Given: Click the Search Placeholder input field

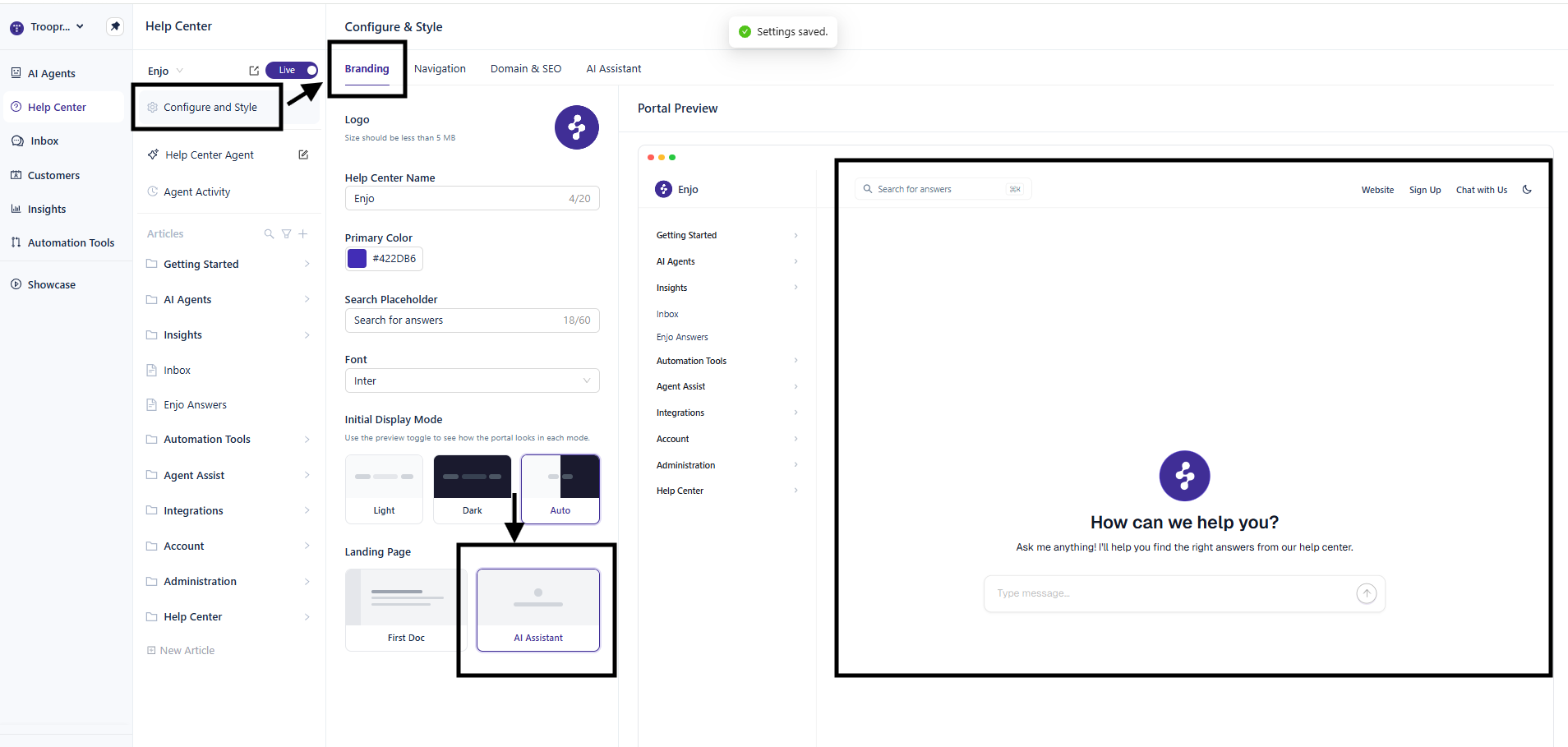Looking at the screenshot, I should point(472,320).
